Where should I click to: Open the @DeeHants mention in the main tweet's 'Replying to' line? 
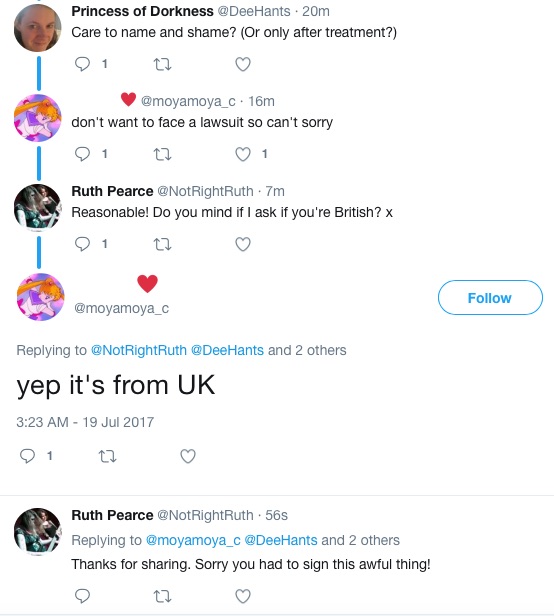click(x=227, y=350)
